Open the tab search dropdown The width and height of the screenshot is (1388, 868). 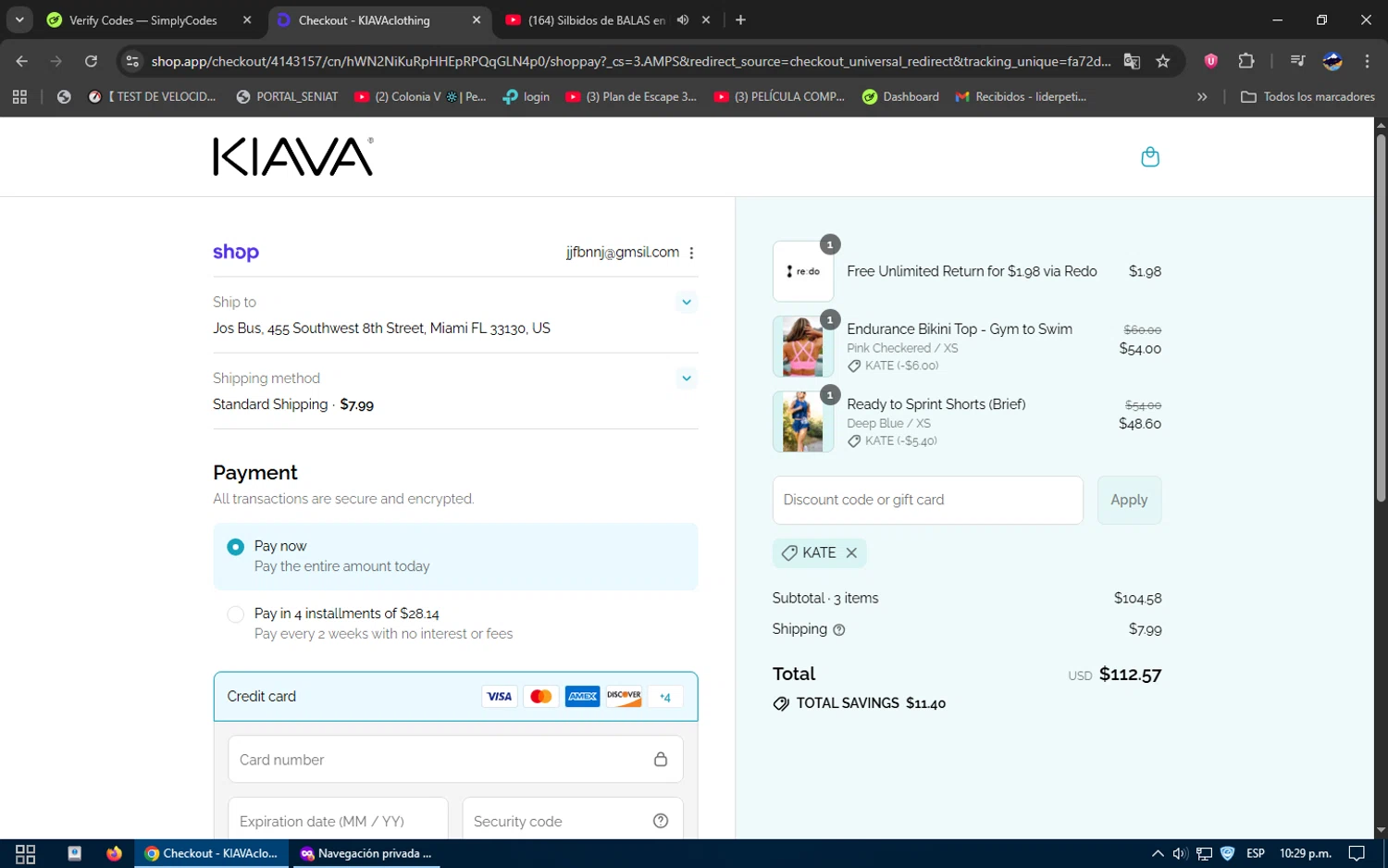click(19, 20)
